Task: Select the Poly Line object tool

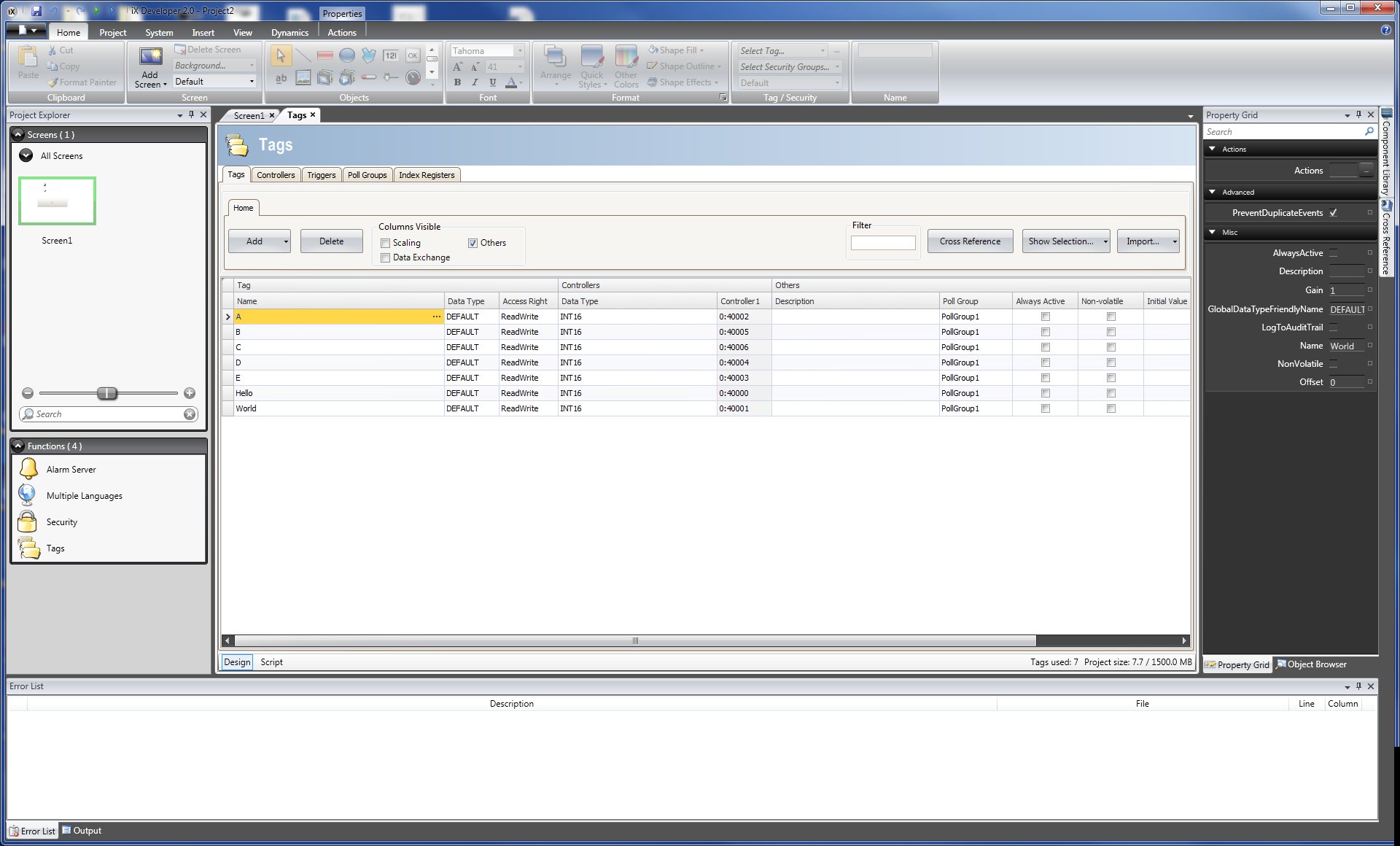Action: point(369,55)
